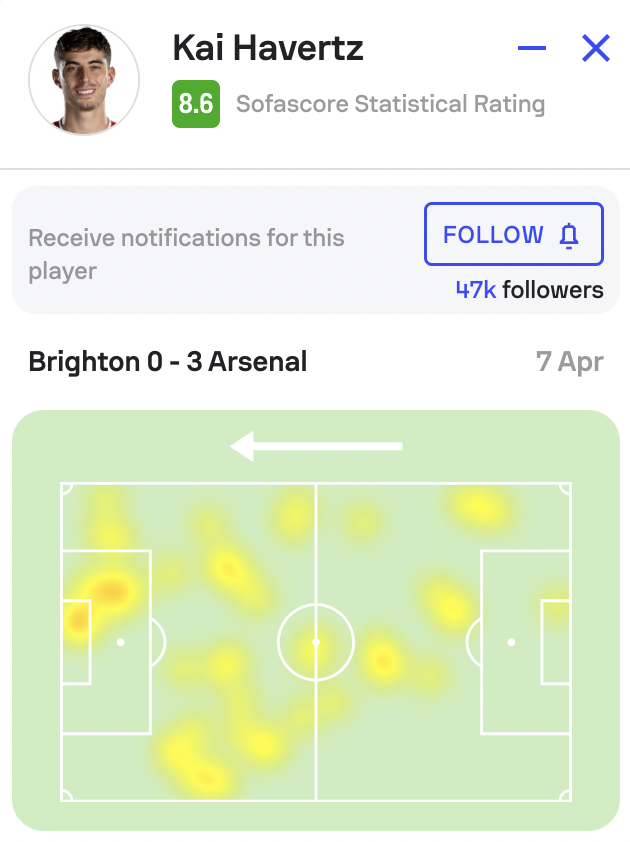The height and width of the screenshot is (842, 630).
Task: Click the left penalty spot on pitch
Action: pos(121,642)
